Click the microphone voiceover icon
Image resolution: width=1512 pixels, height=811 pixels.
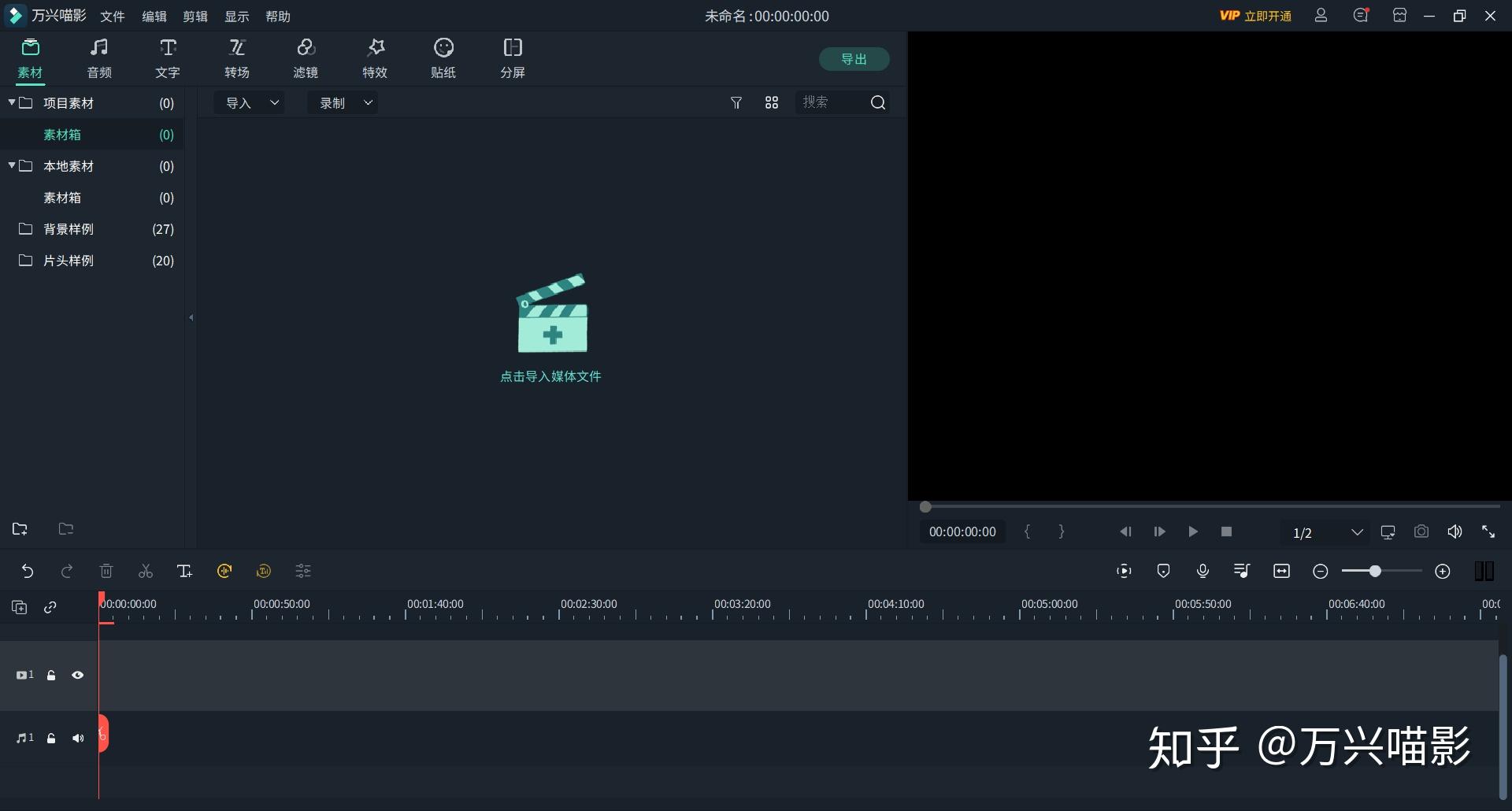point(1203,571)
